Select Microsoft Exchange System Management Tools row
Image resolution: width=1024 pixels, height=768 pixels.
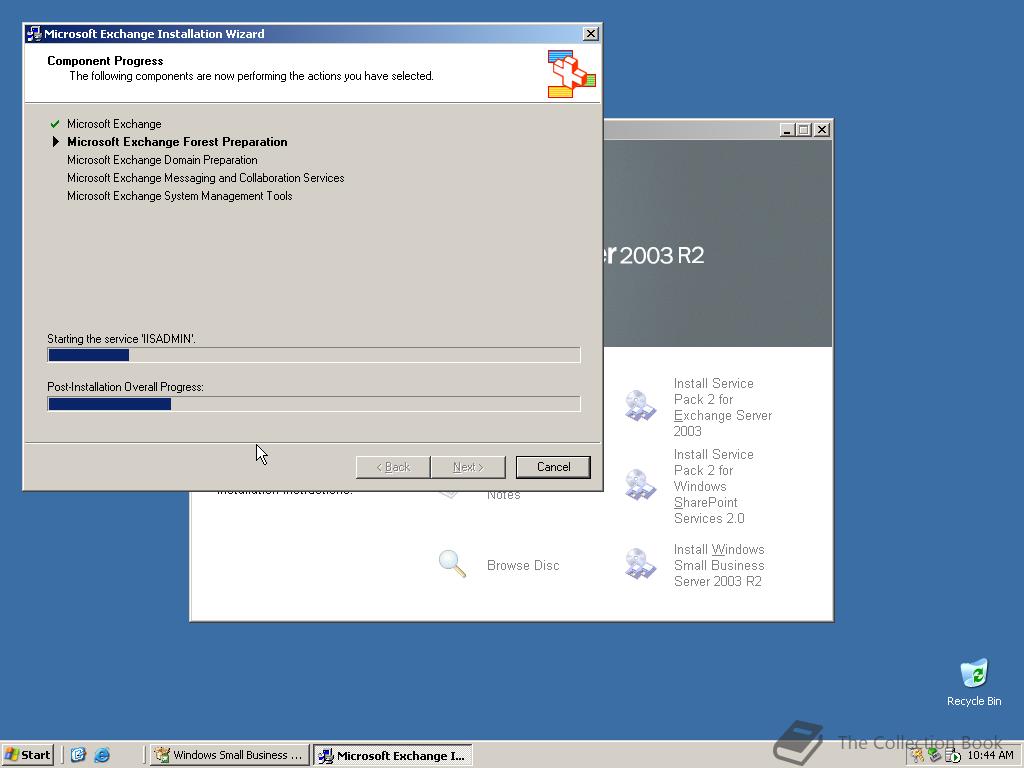coord(180,196)
